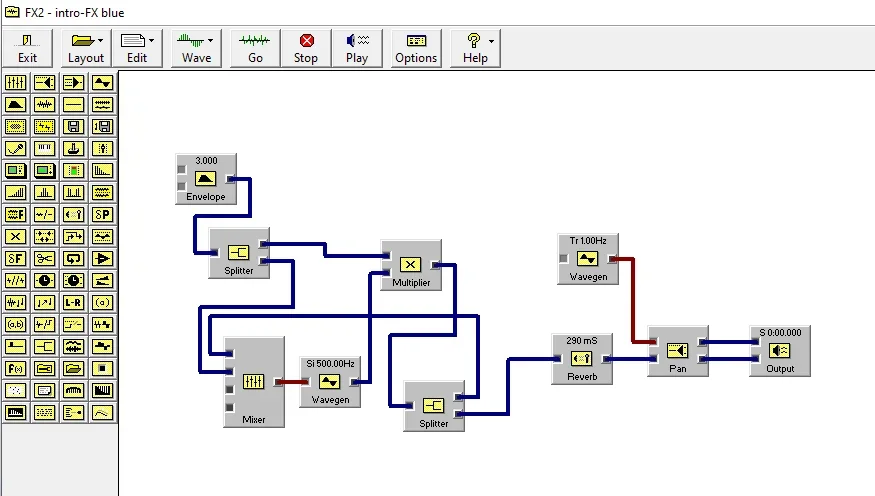Expand the Layout dropdown arrow
This screenshot has width=875, height=496.
100,41
